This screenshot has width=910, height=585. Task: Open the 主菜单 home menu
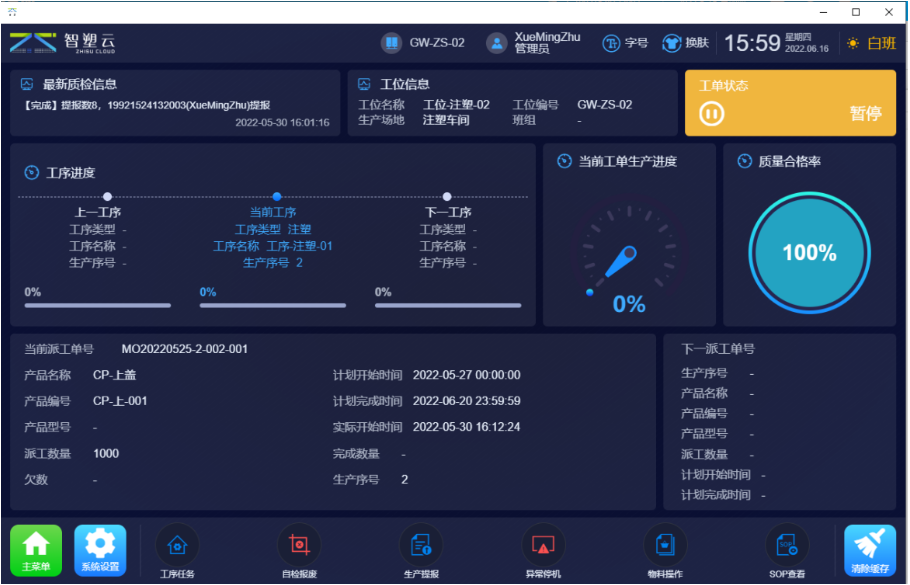click(x=36, y=550)
